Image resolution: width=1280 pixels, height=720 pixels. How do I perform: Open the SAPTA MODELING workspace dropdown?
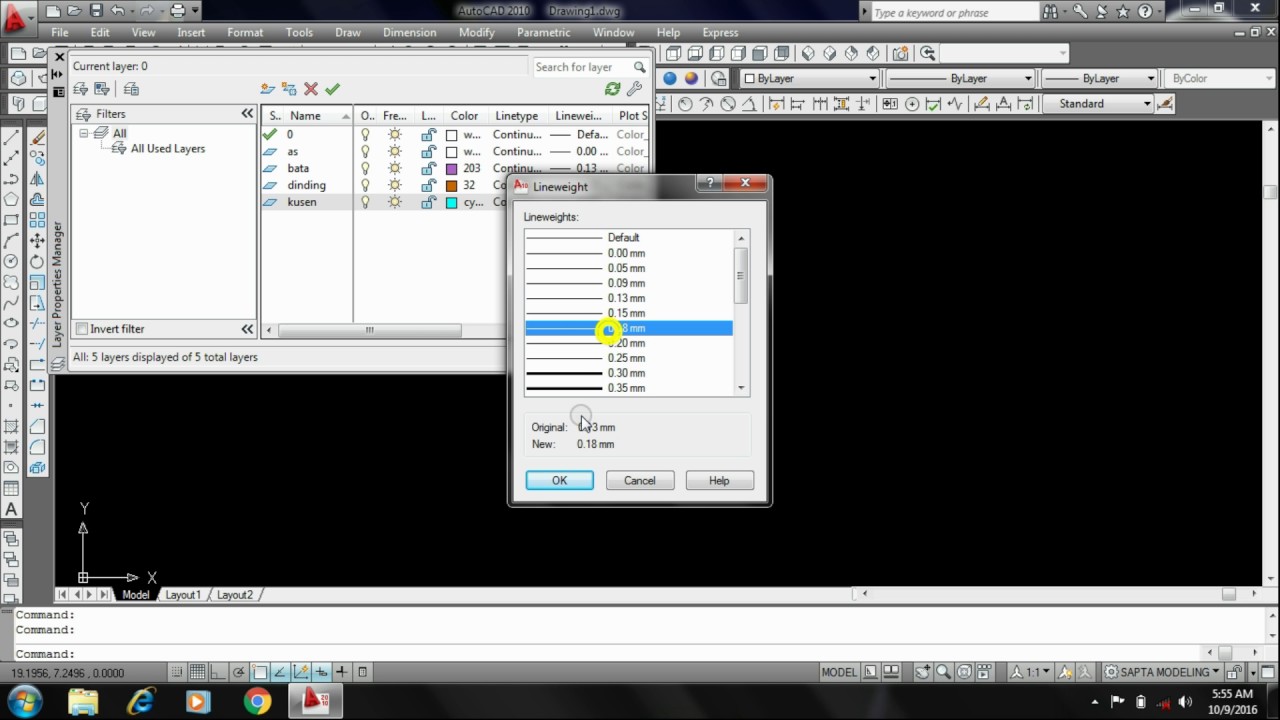(x=1162, y=672)
